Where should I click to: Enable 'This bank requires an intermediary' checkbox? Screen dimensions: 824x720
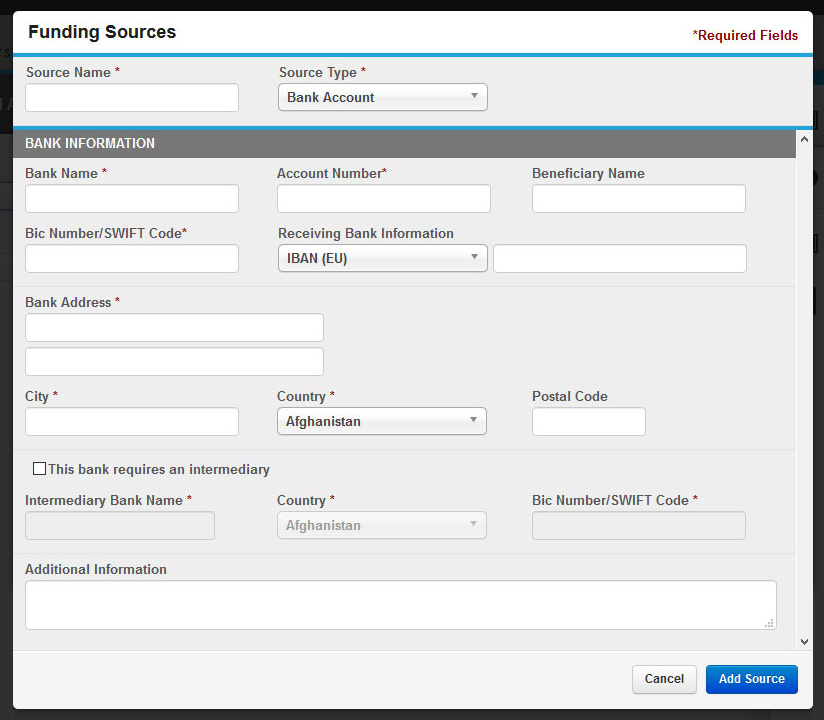coord(39,468)
